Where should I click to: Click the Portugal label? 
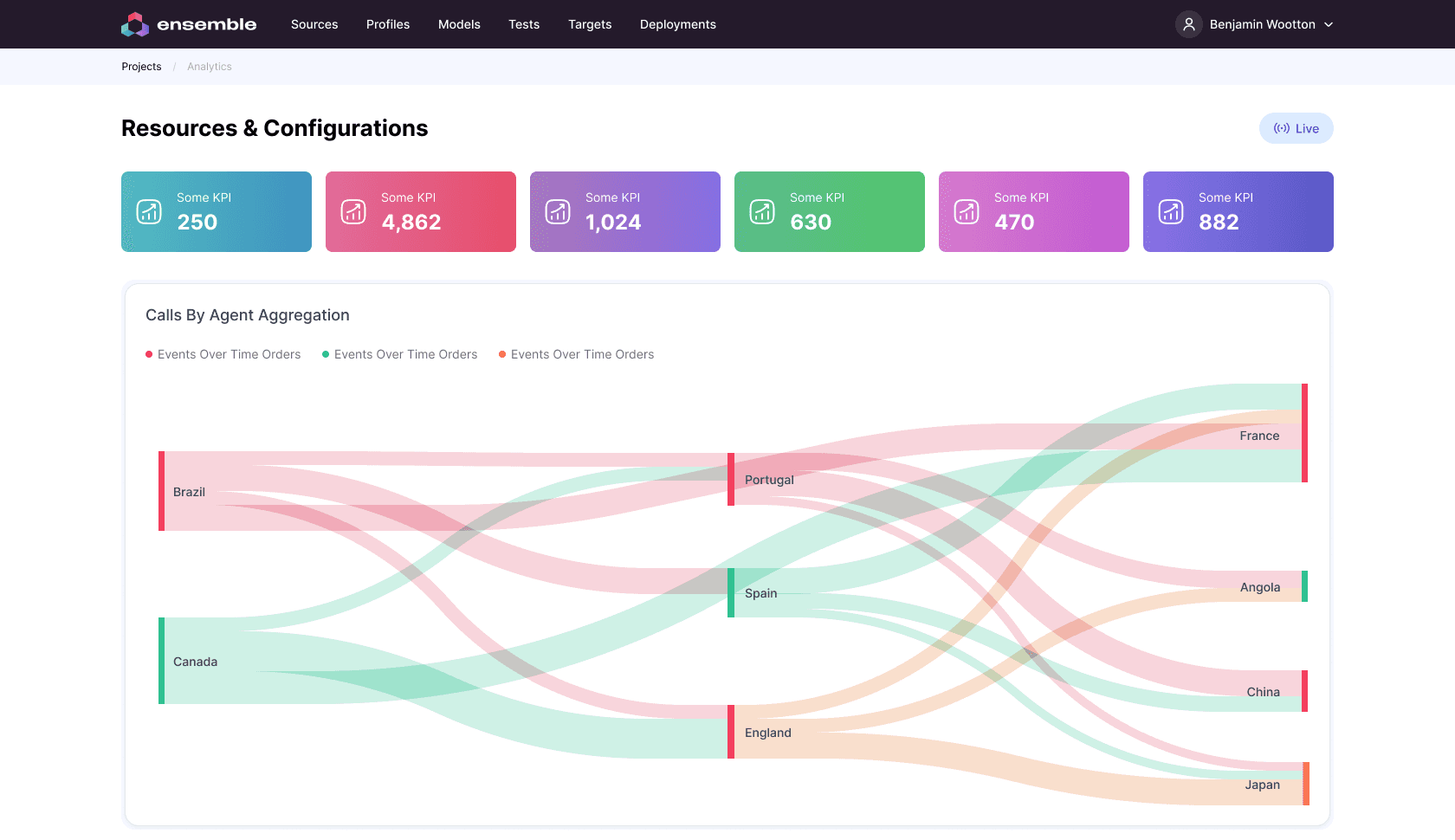tap(769, 480)
